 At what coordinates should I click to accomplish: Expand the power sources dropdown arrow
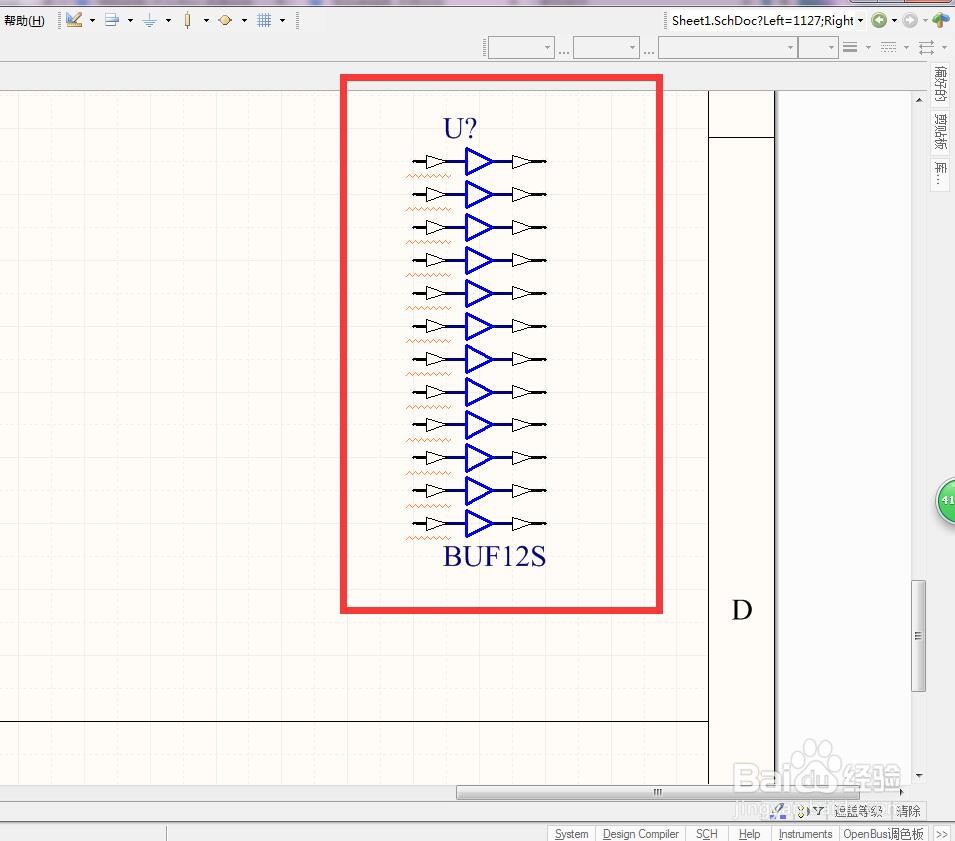pyautogui.click(x=169, y=21)
